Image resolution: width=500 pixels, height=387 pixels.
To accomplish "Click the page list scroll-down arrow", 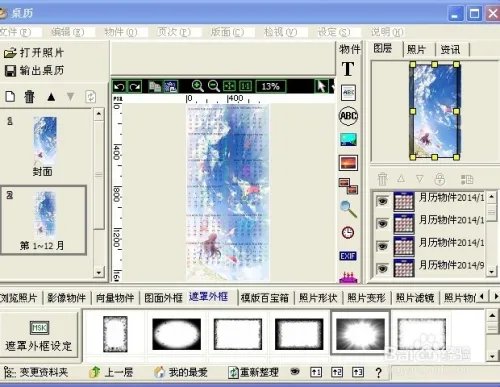I will pos(99,272).
